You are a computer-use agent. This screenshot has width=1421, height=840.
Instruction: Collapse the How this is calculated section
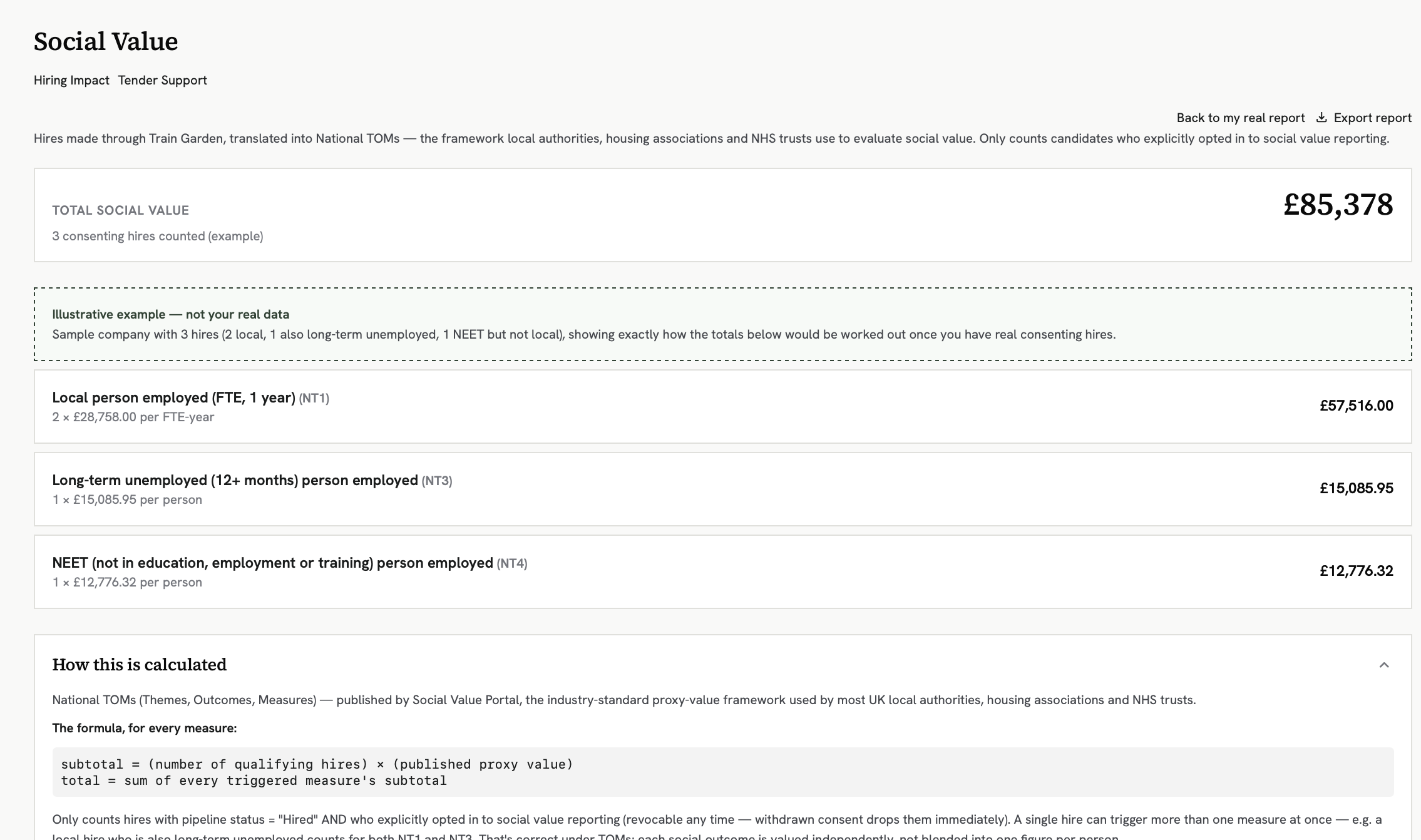(1384, 665)
